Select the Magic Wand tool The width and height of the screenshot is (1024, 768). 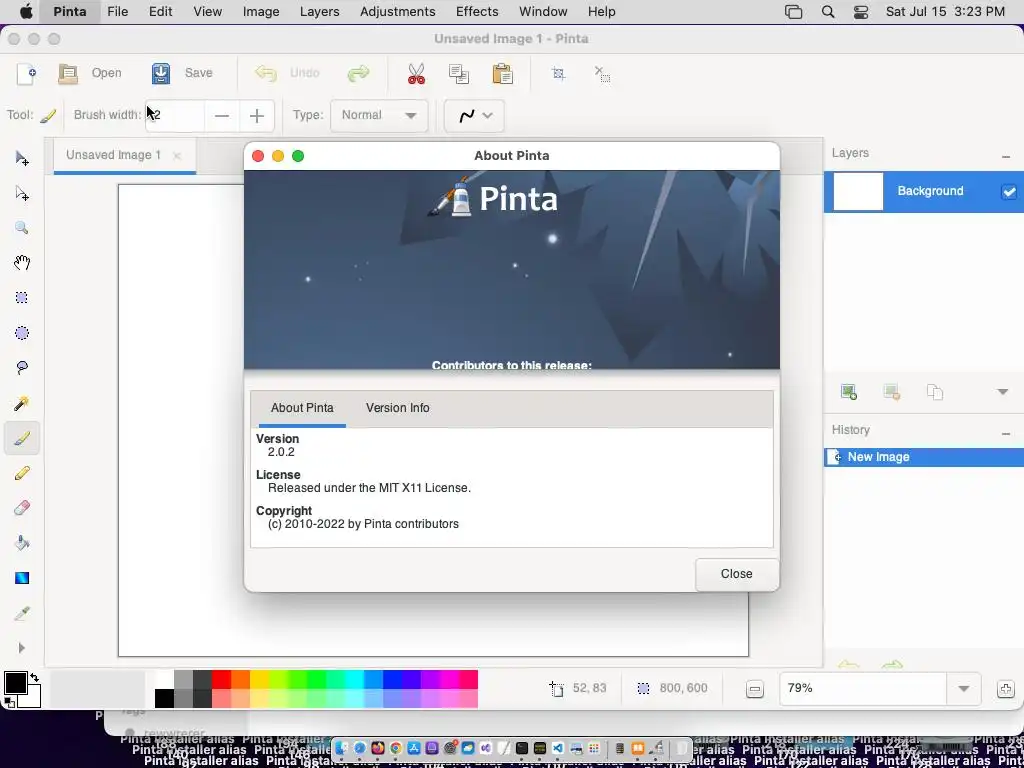22,403
